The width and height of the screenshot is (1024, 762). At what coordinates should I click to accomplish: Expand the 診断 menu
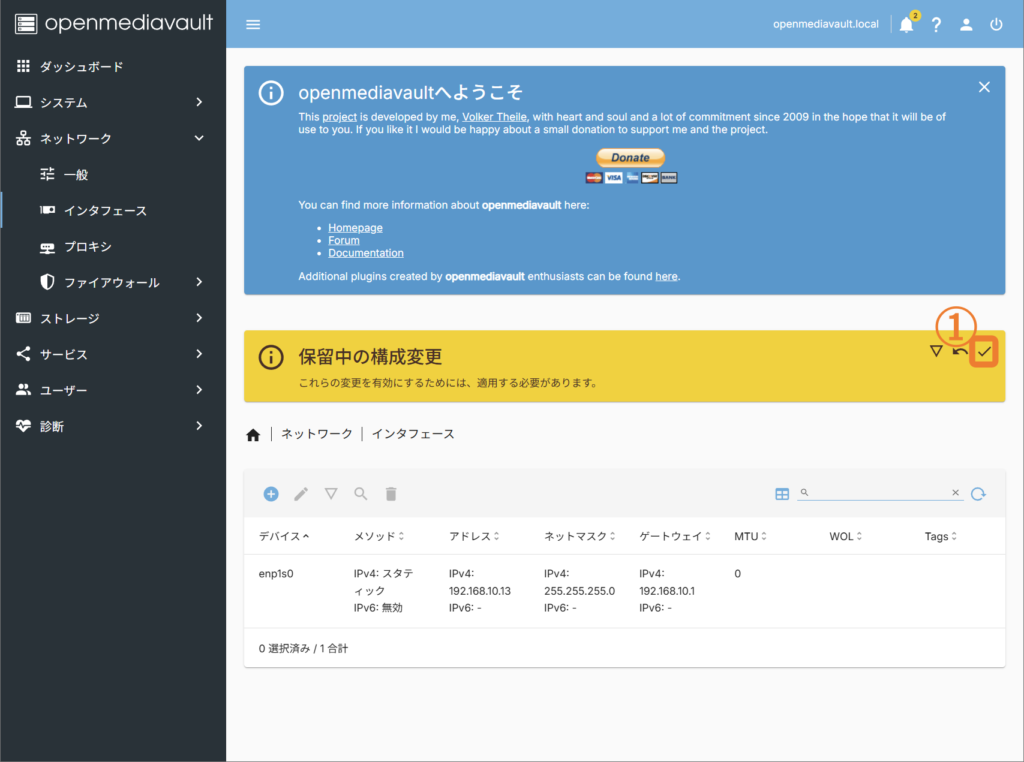coord(112,426)
